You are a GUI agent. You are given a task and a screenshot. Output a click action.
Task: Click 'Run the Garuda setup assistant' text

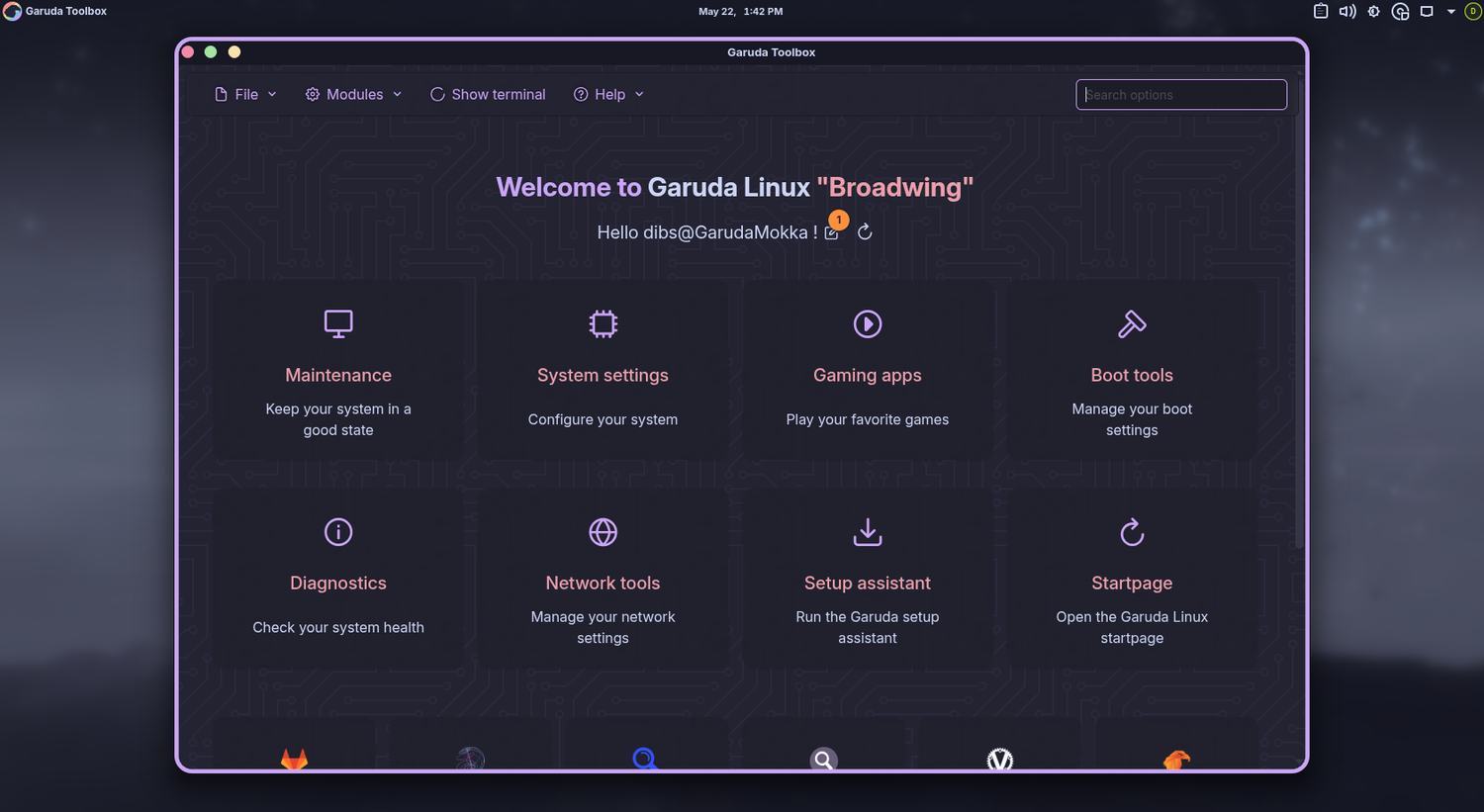click(868, 627)
